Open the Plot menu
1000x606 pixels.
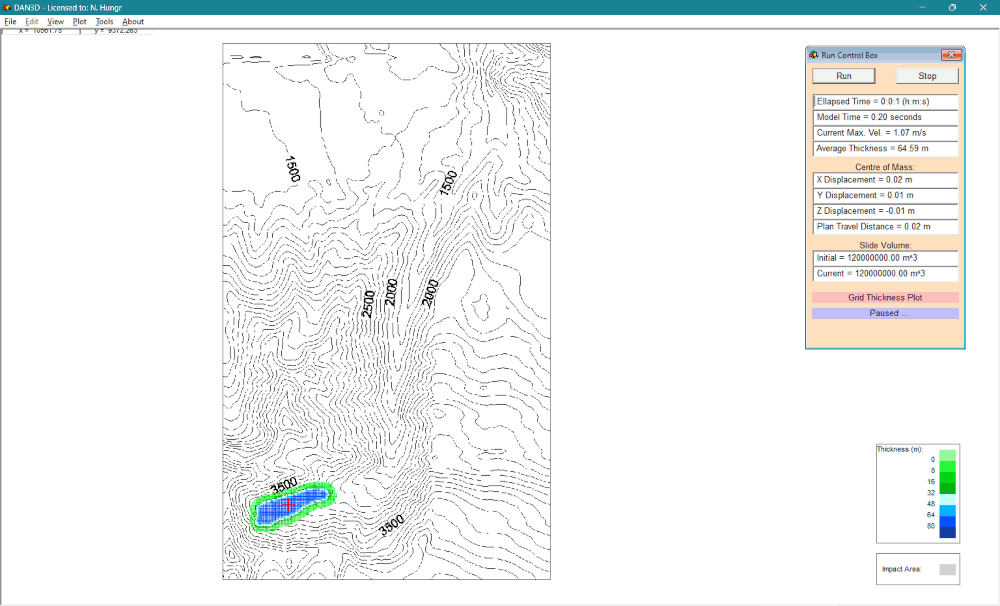[x=80, y=21]
